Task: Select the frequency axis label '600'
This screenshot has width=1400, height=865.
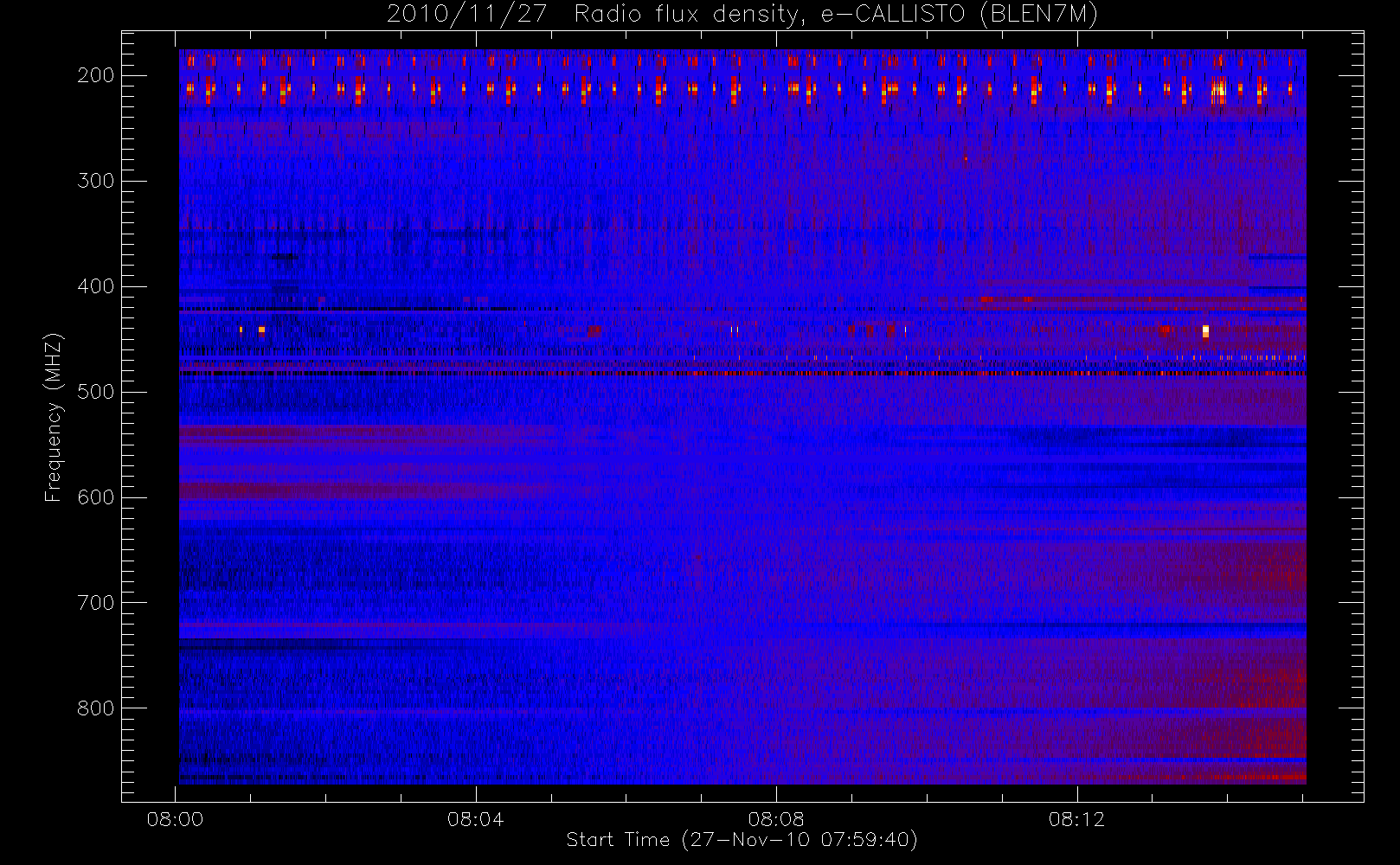Action: point(95,497)
